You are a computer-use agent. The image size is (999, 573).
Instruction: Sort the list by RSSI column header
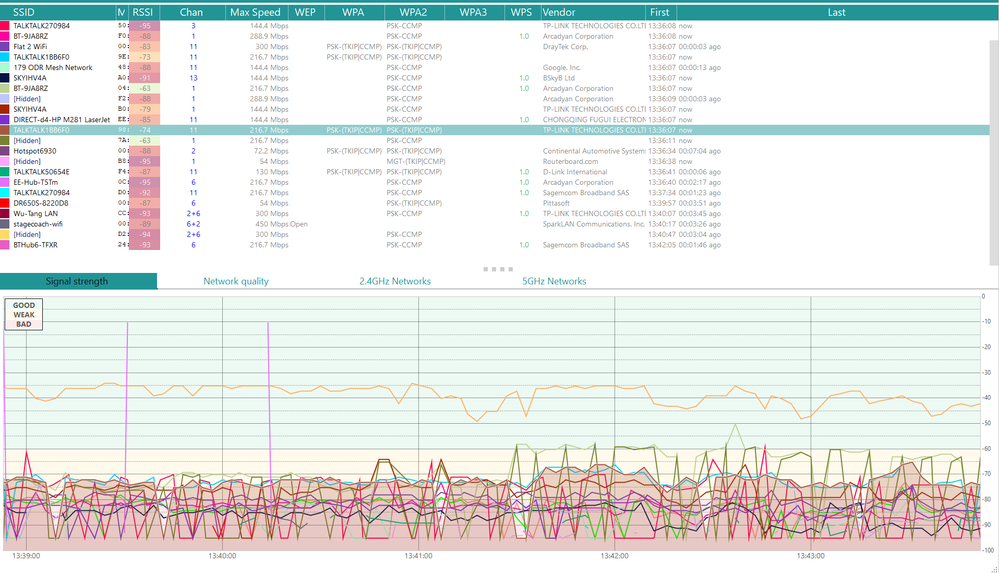pos(143,12)
